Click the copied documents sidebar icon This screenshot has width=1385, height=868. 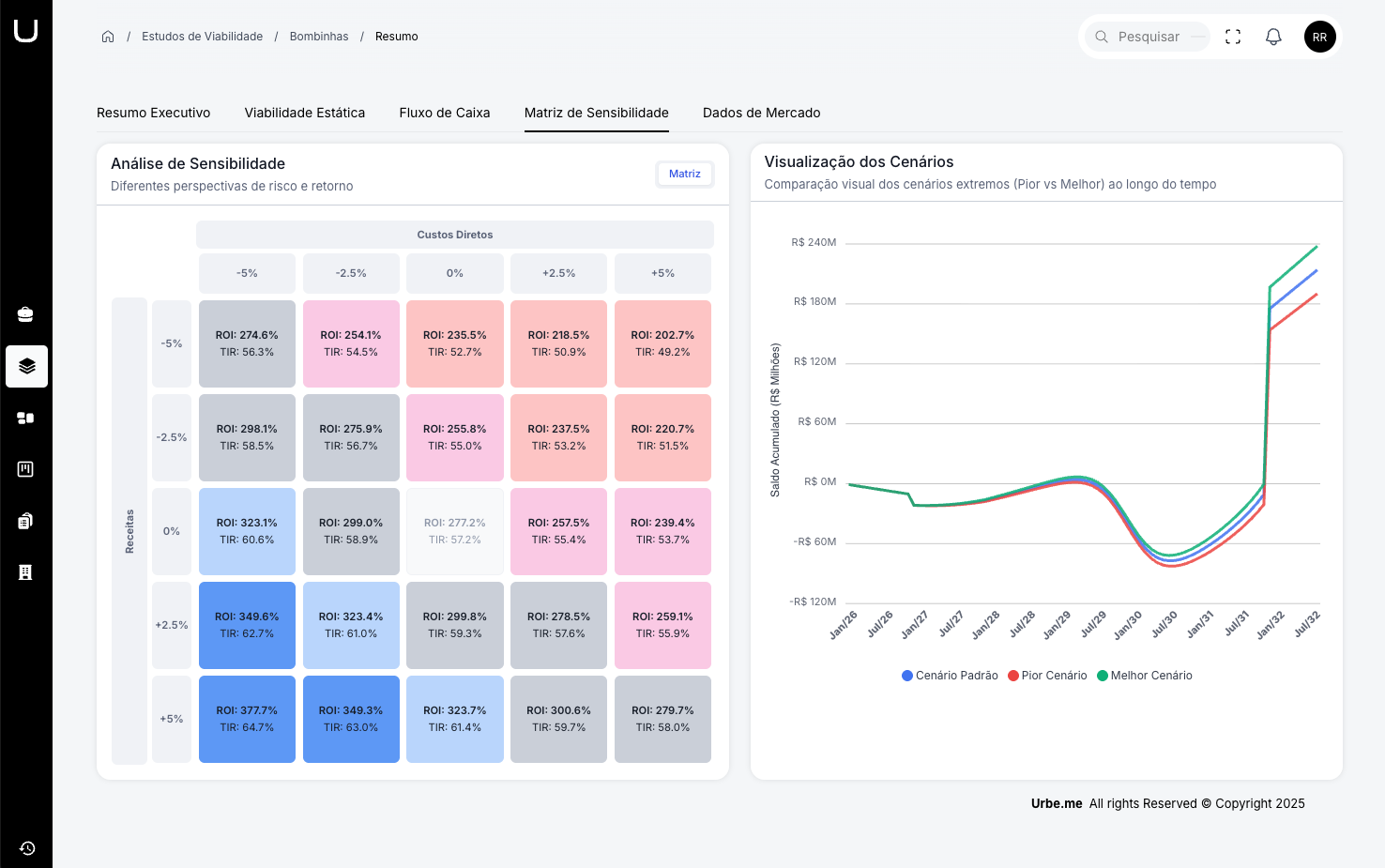pos(26,521)
